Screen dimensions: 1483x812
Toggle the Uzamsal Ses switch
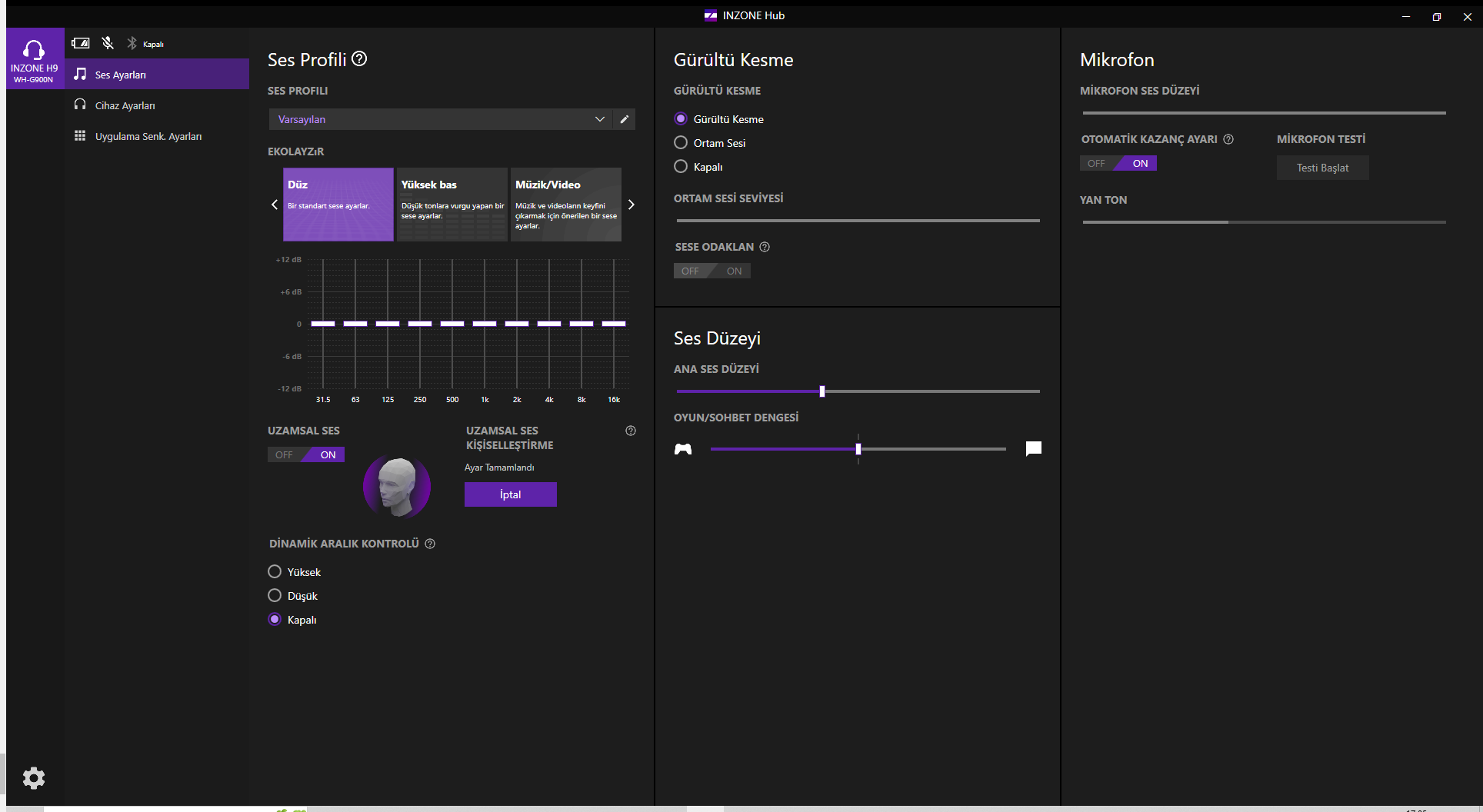click(x=306, y=454)
